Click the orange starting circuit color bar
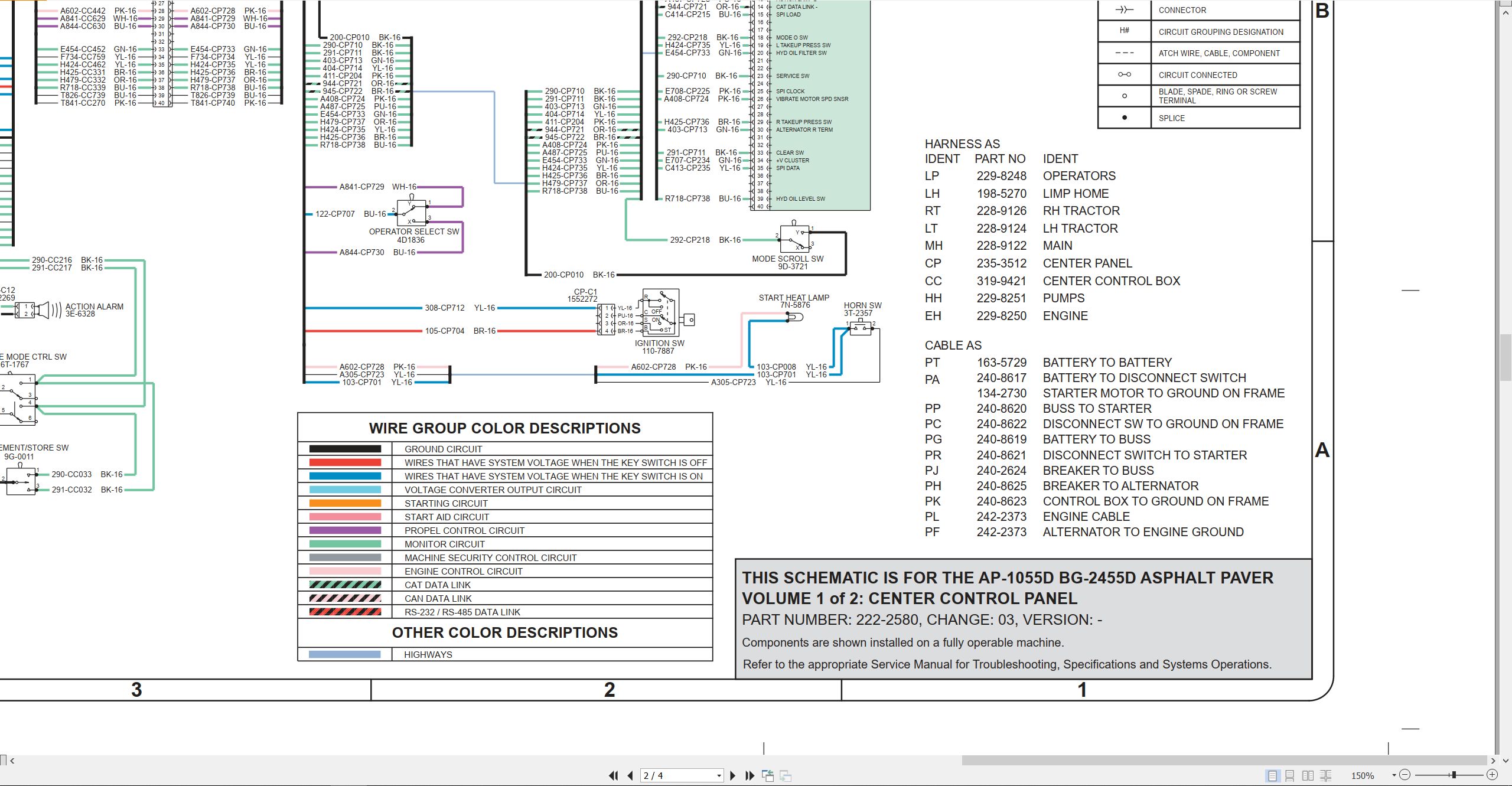This screenshot has width=1512, height=786. [345, 503]
